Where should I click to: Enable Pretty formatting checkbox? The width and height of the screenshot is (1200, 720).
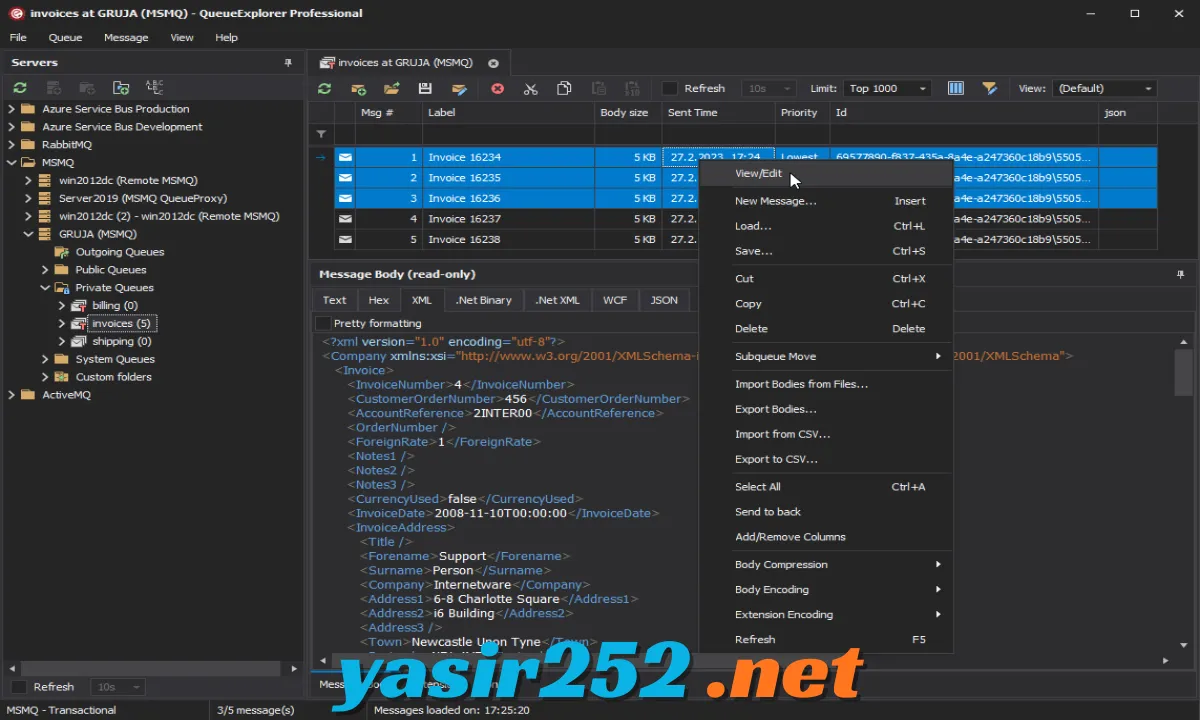[322, 323]
